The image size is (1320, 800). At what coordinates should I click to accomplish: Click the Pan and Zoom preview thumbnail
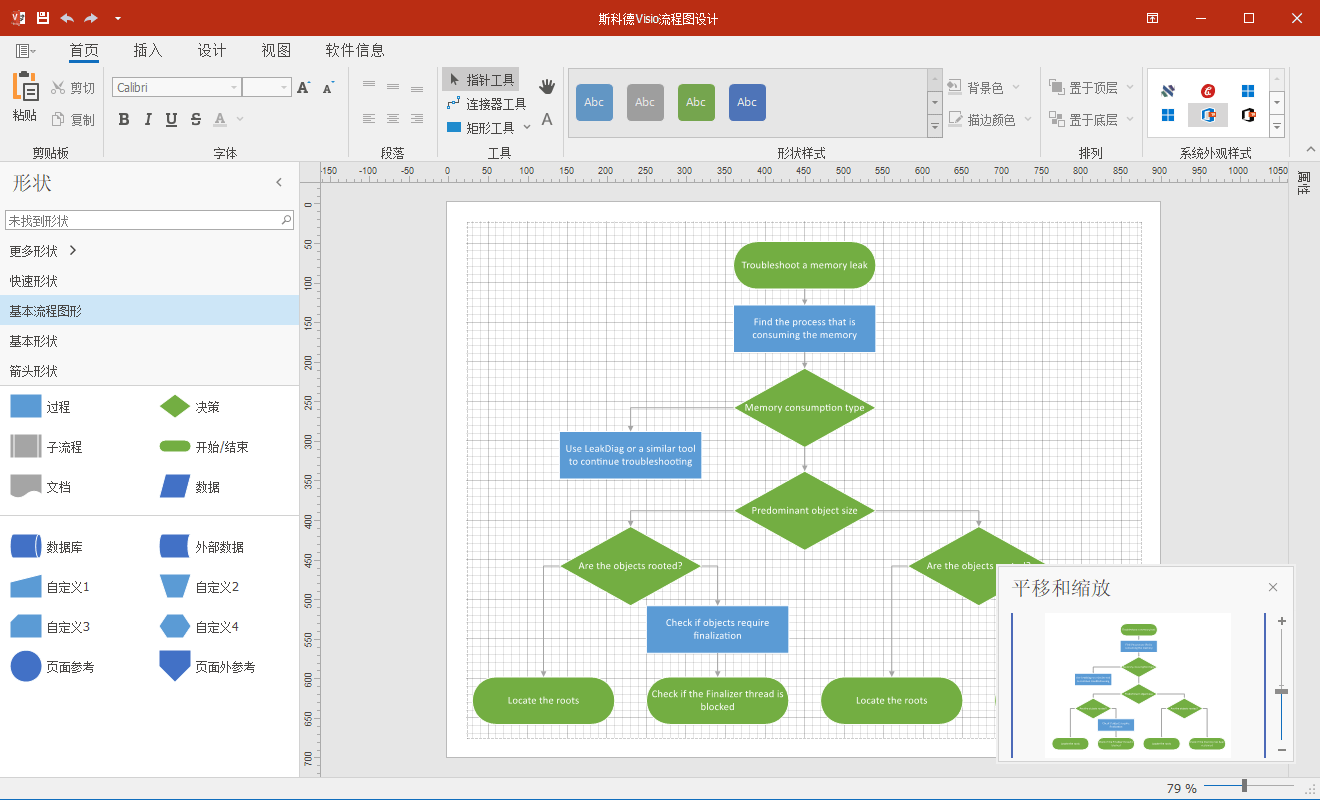tap(1138, 685)
